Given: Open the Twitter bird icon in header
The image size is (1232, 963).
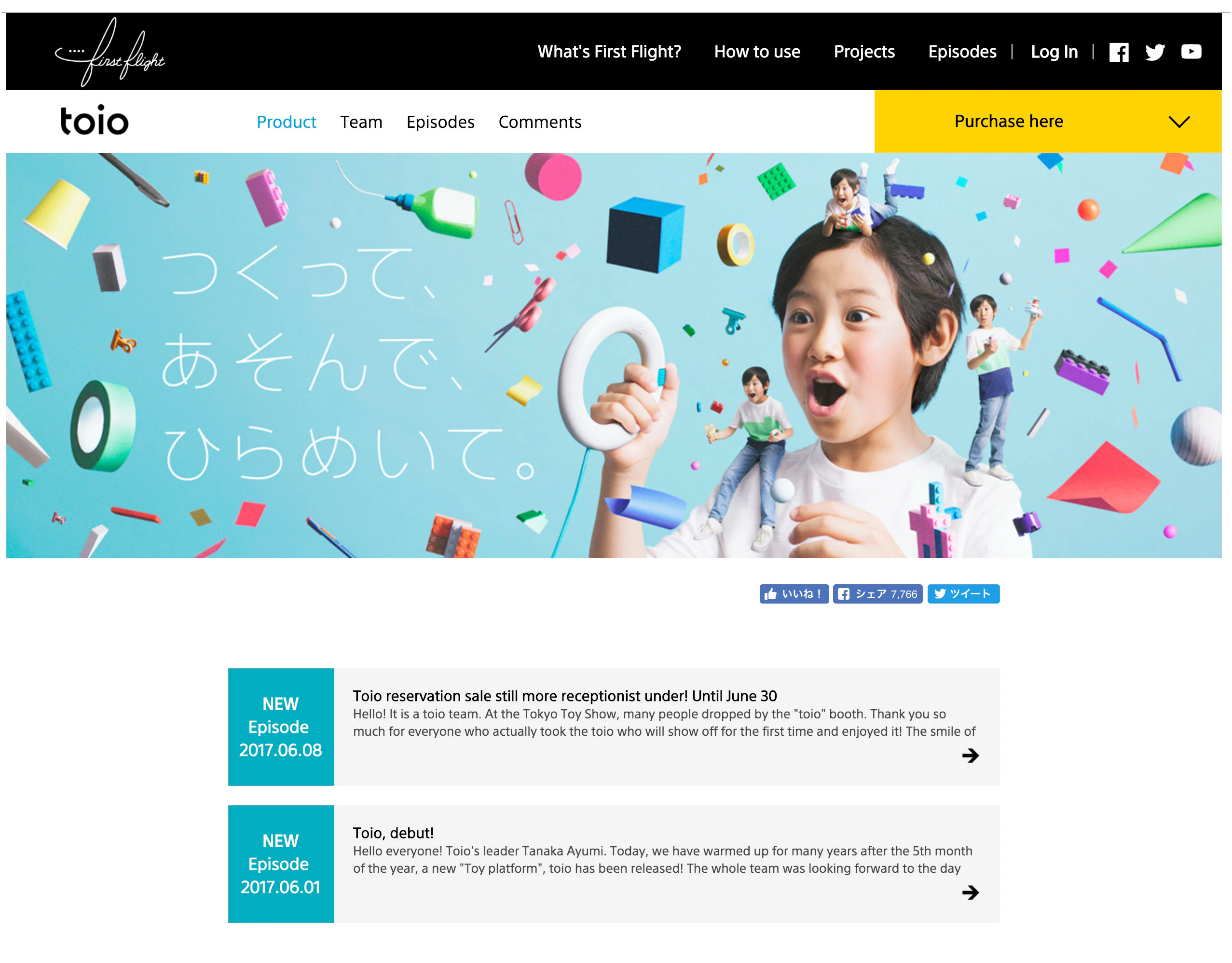Looking at the screenshot, I should pyautogui.click(x=1155, y=53).
